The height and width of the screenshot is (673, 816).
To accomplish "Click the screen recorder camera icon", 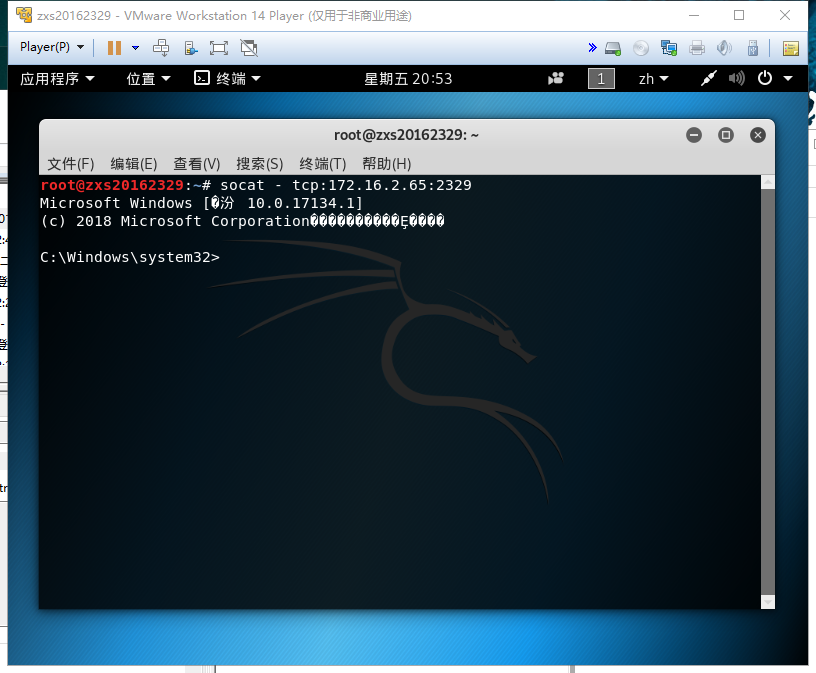I will pos(556,79).
